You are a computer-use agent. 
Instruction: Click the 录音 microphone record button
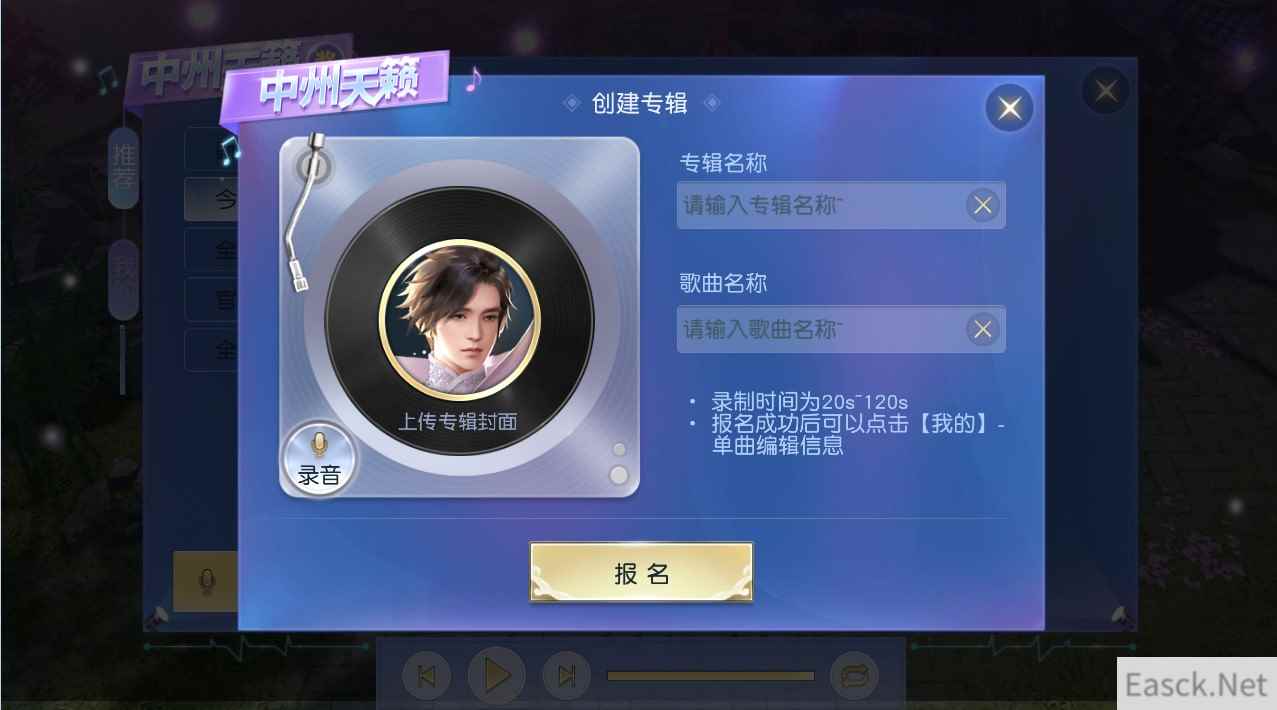pos(319,458)
